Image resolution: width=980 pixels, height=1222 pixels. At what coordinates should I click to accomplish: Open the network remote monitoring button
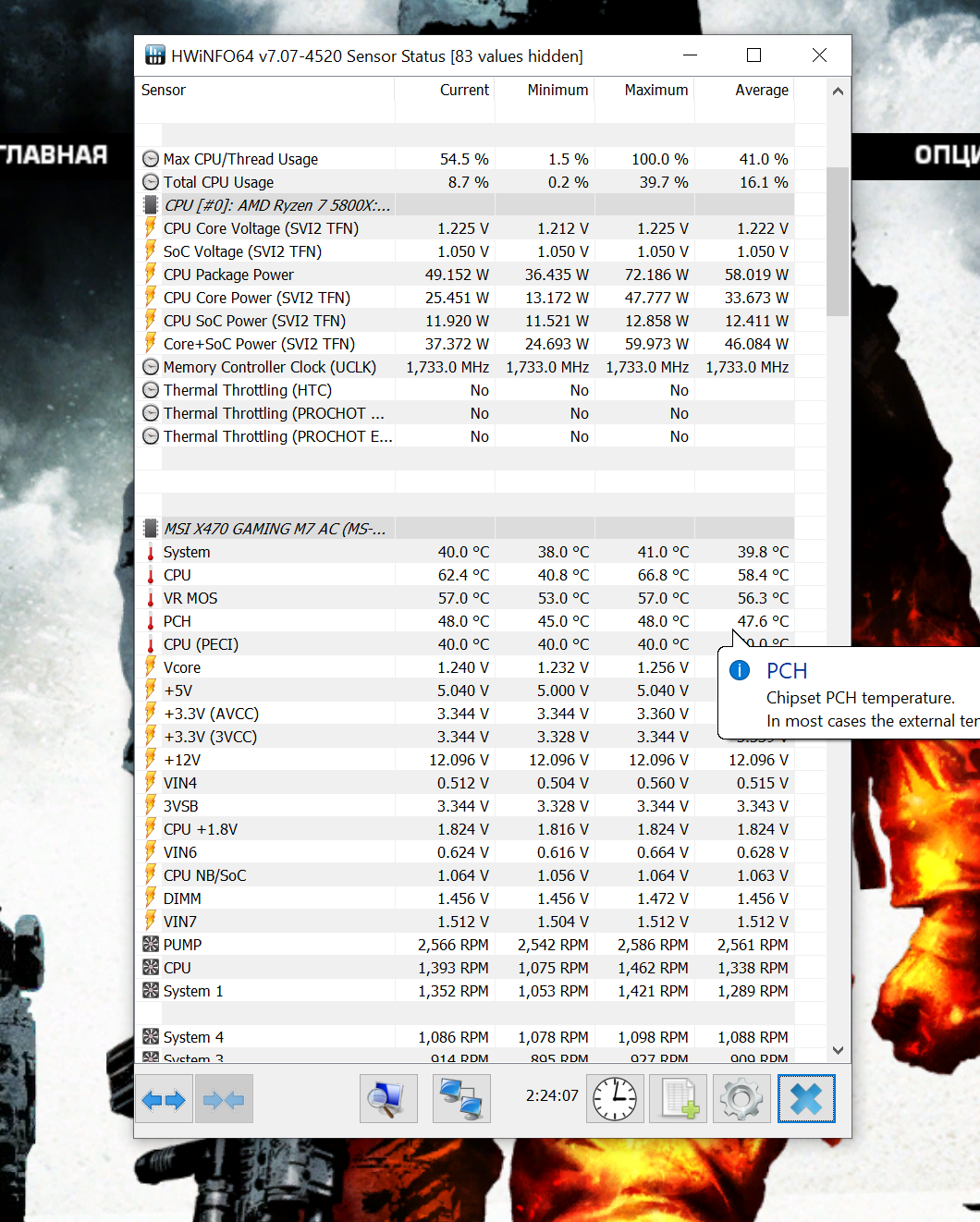pyautogui.click(x=461, y=1099)
